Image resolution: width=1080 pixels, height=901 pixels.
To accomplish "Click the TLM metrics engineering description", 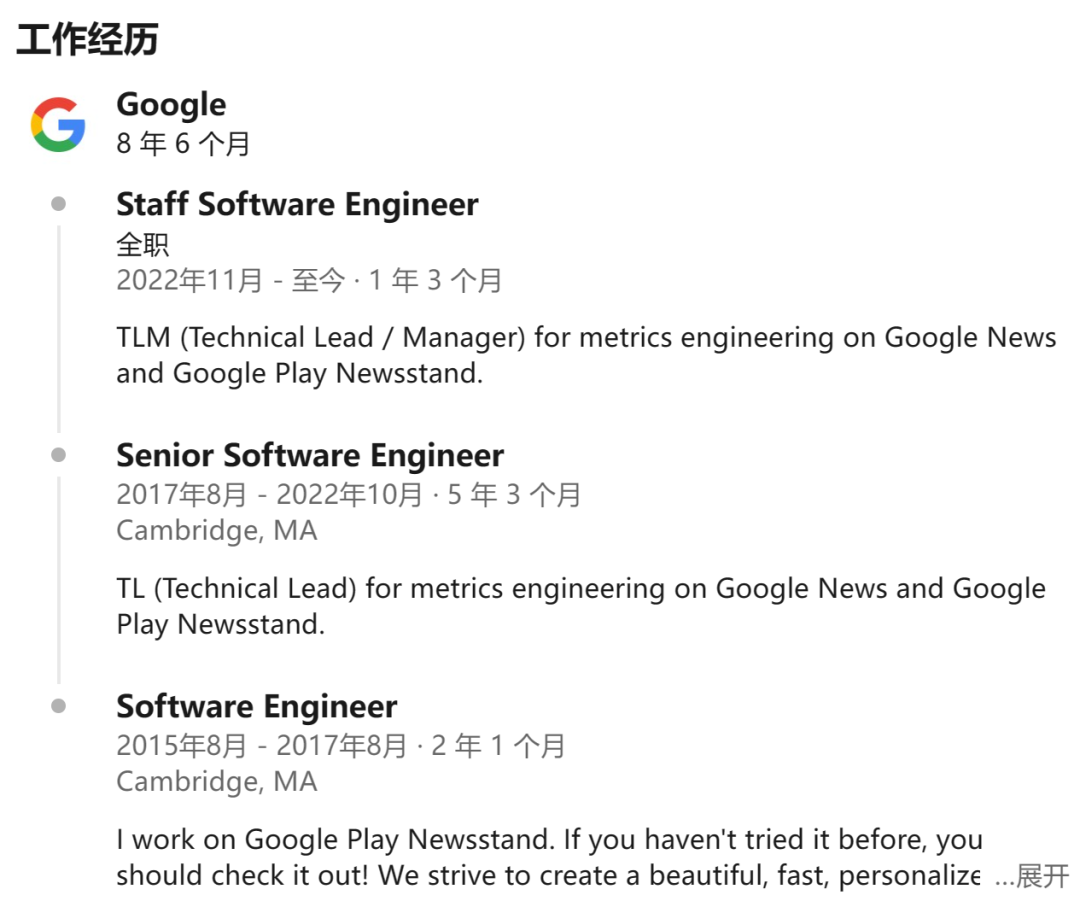I will tap(586, 355).
